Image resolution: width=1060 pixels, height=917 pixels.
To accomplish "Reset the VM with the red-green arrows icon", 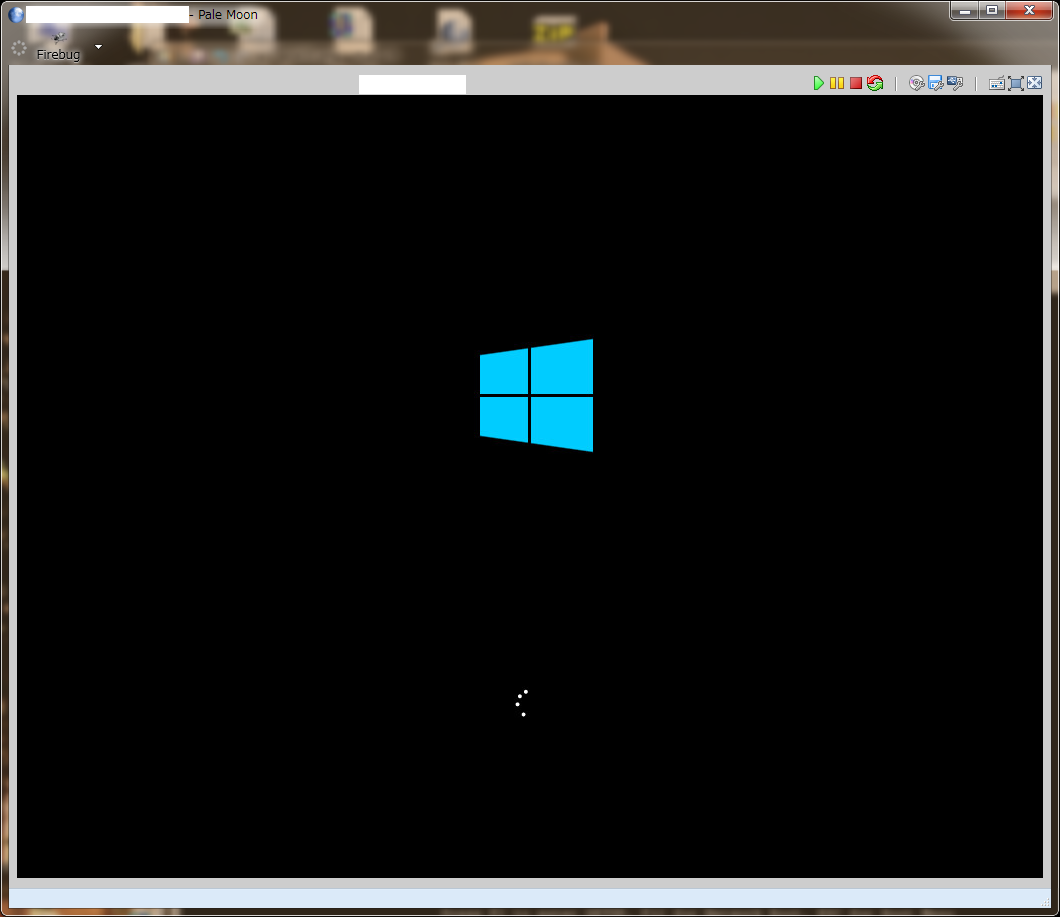I will (875, 83).
